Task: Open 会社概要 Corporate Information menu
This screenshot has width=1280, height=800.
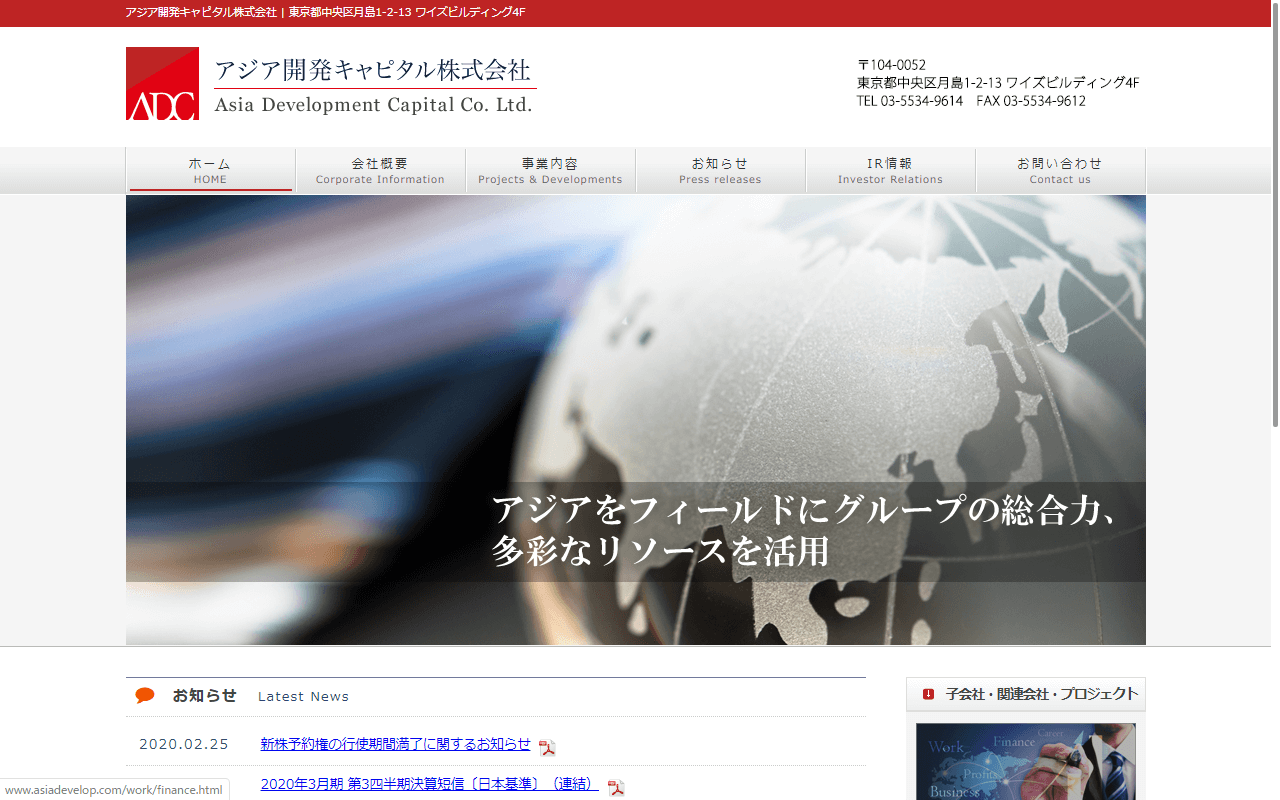Action: pyautogui.click(x=380, y=171)
